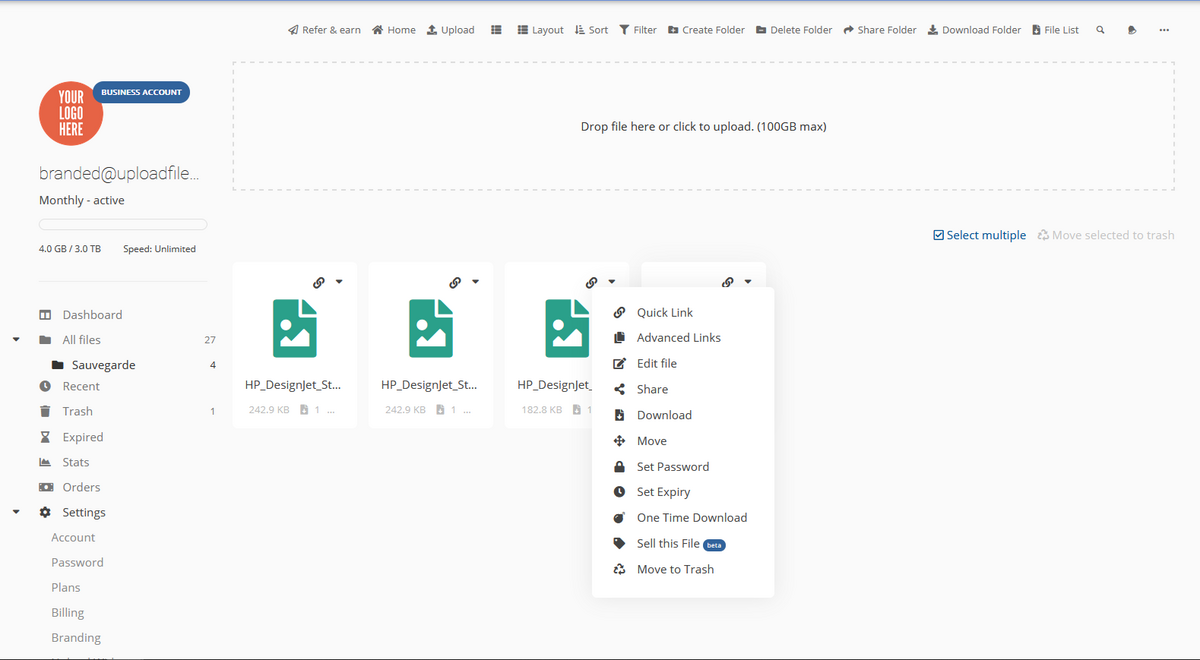This screenshot has width=1200, height=660.
Task: Click the Upload toolbar button
Action: 451,30
